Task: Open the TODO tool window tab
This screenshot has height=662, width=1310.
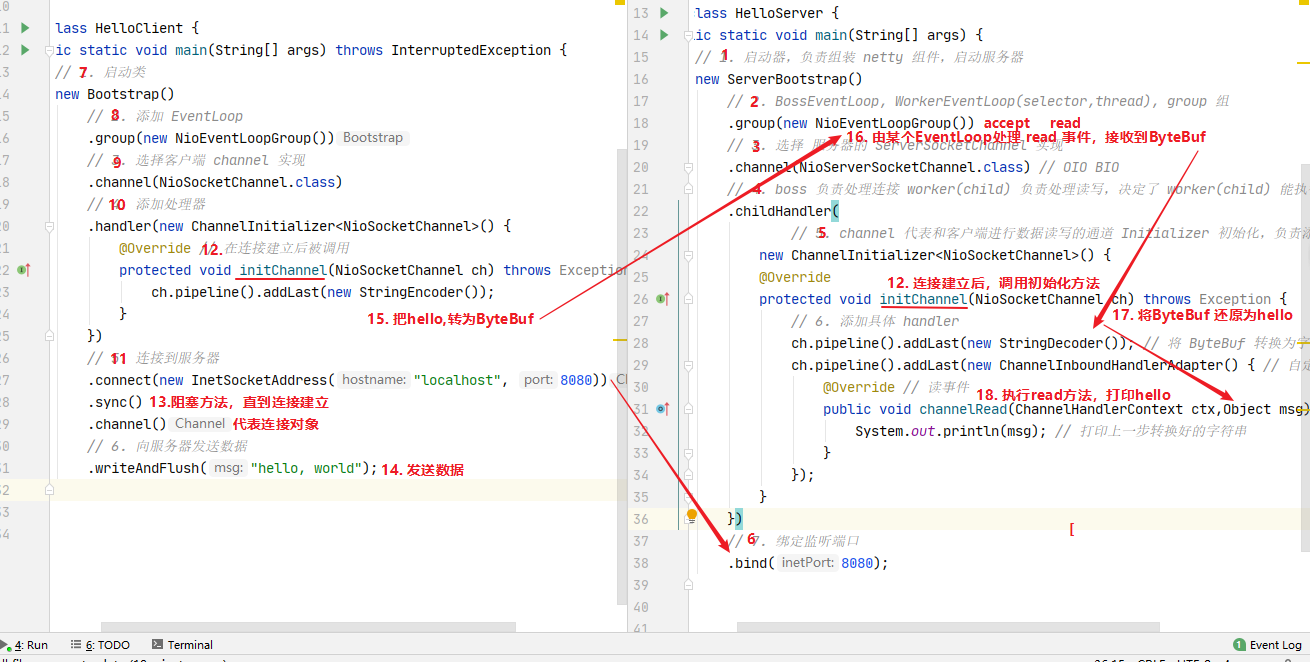Action: [101, 645]
